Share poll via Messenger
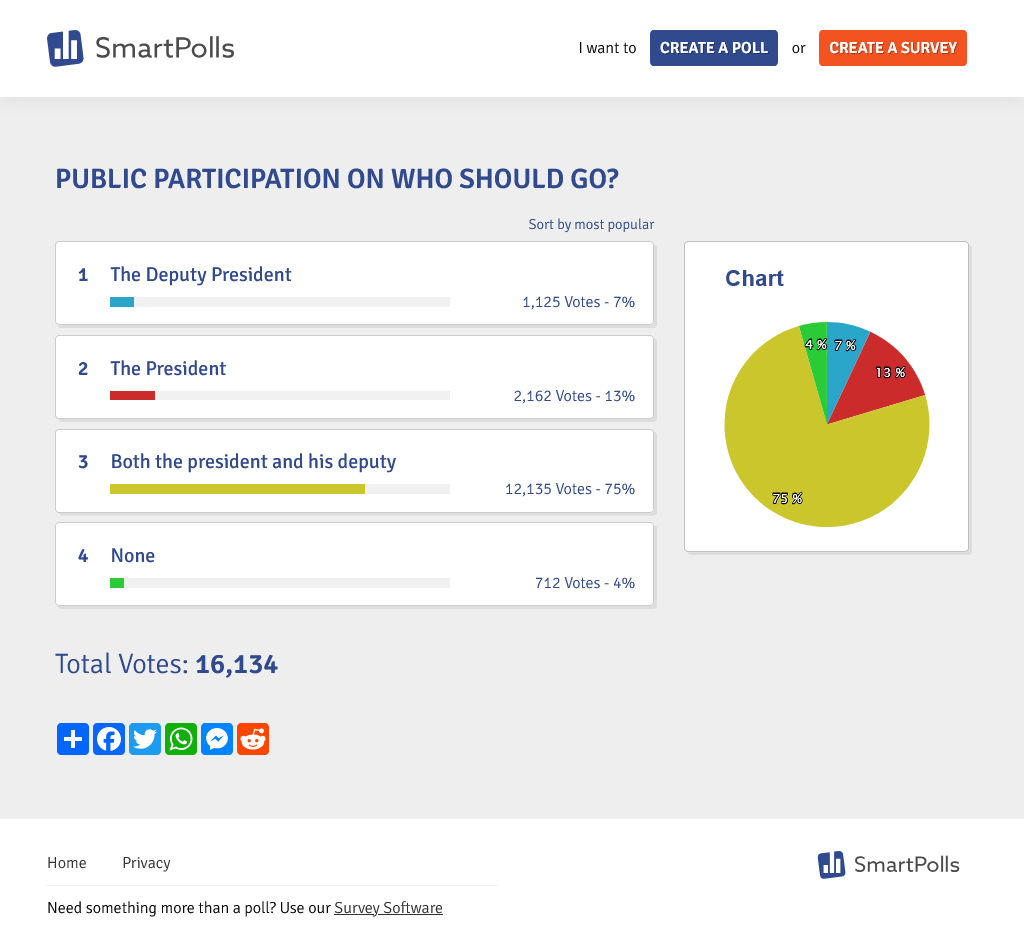Image resolution: width=1024 pixels, height=936 pixels. tap(217, 739)
